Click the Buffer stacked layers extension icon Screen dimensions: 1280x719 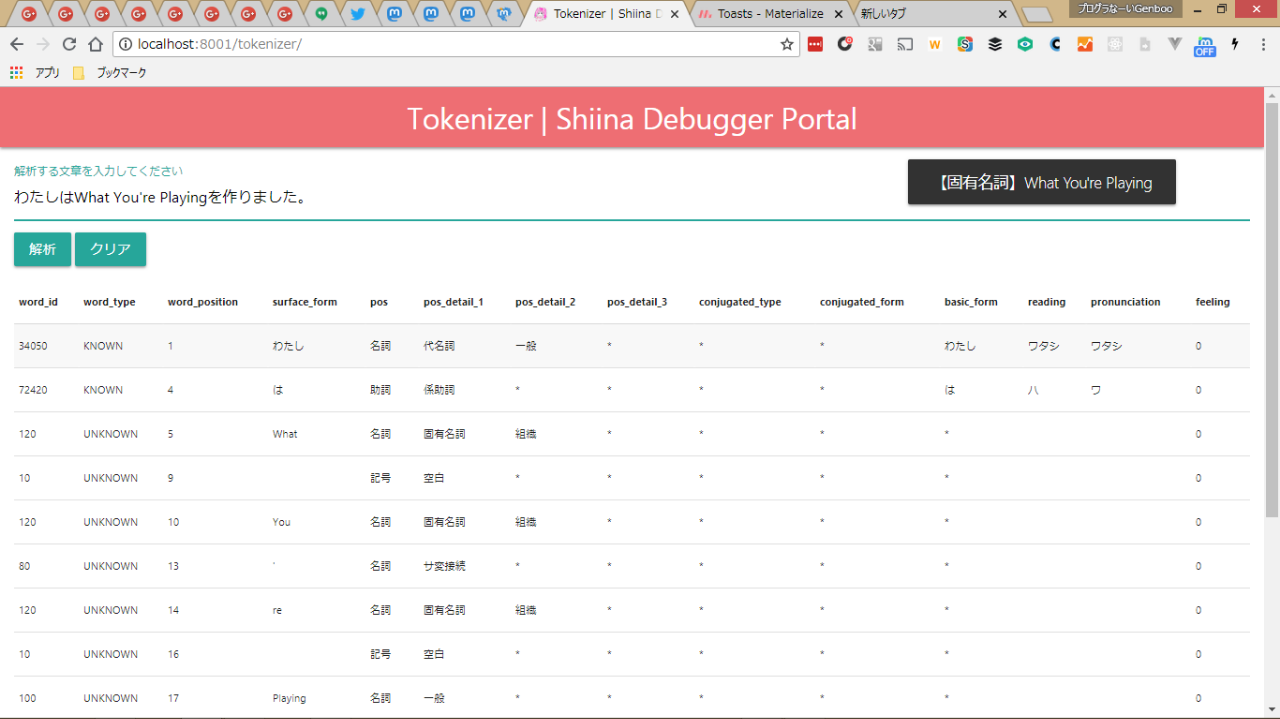point(995,44)
